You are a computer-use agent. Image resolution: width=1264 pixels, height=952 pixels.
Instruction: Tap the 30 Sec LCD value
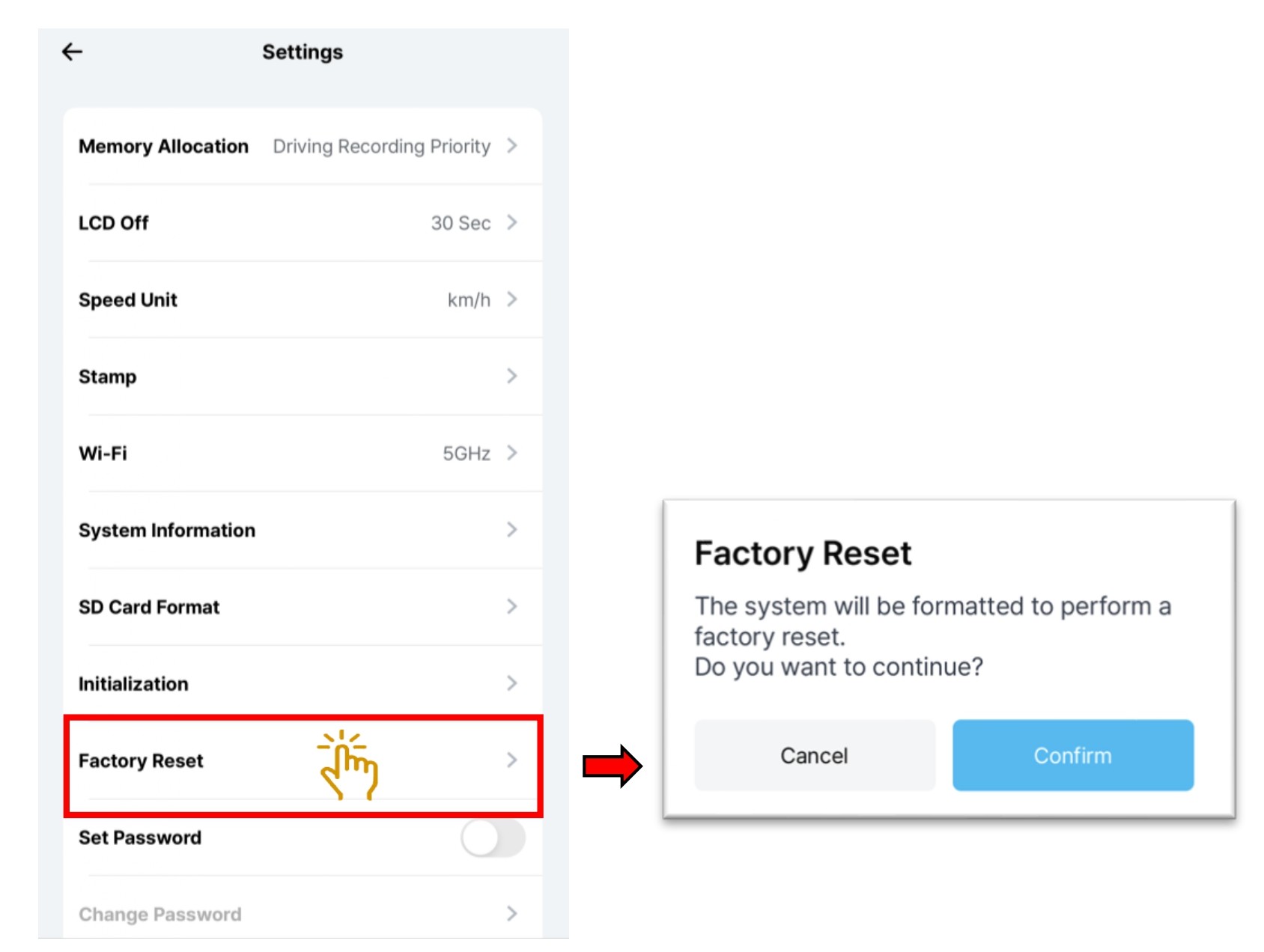click(461, 223)
